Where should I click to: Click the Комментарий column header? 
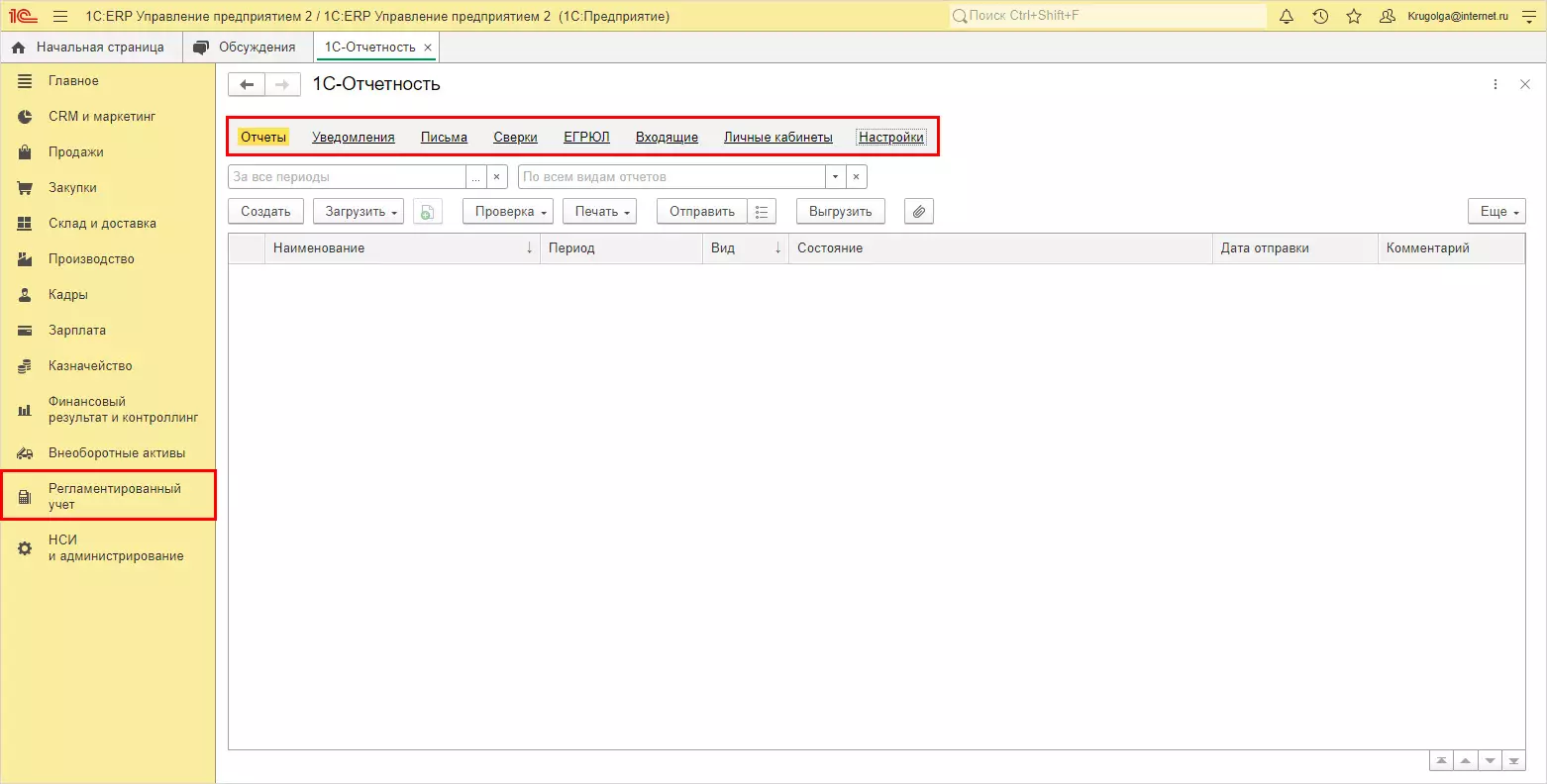1452,248
